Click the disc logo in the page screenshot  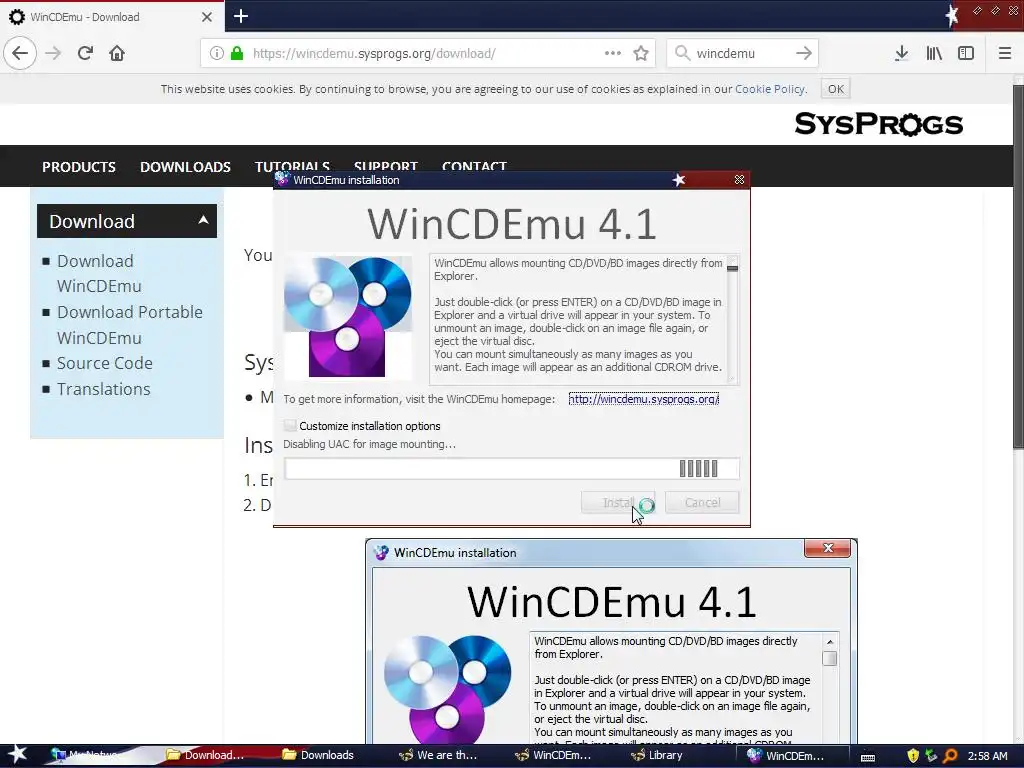[447, 689]
